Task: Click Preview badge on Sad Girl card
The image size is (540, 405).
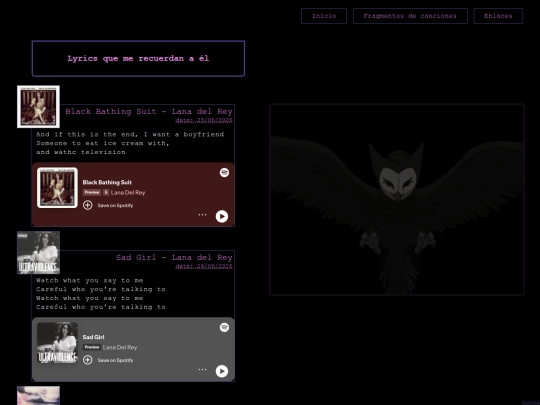Action: 92,347
